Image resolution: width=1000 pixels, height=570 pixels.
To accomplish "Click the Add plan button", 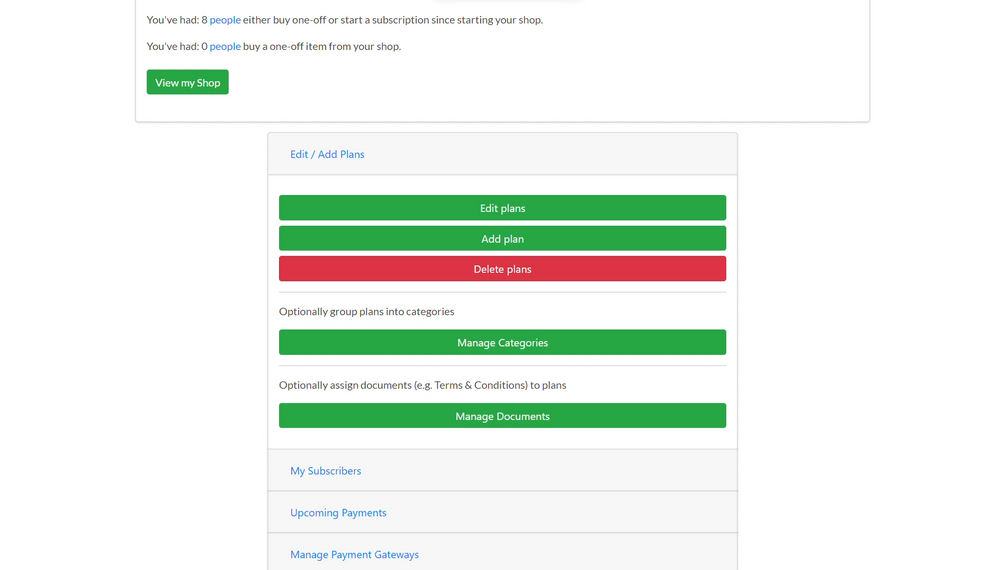I will pos(502,238).
